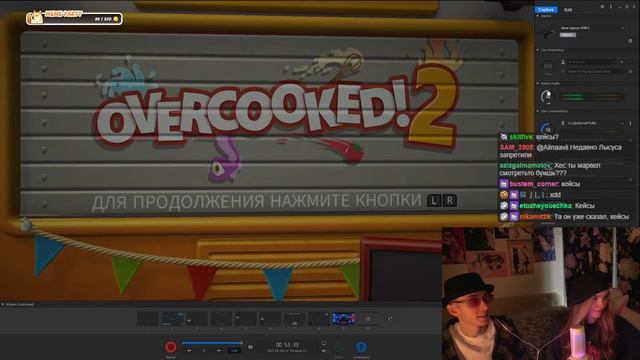This screenshot has height=360, width=640.
Task: Select Stream Command scene thumbnail 5
Action: (246, 319)
